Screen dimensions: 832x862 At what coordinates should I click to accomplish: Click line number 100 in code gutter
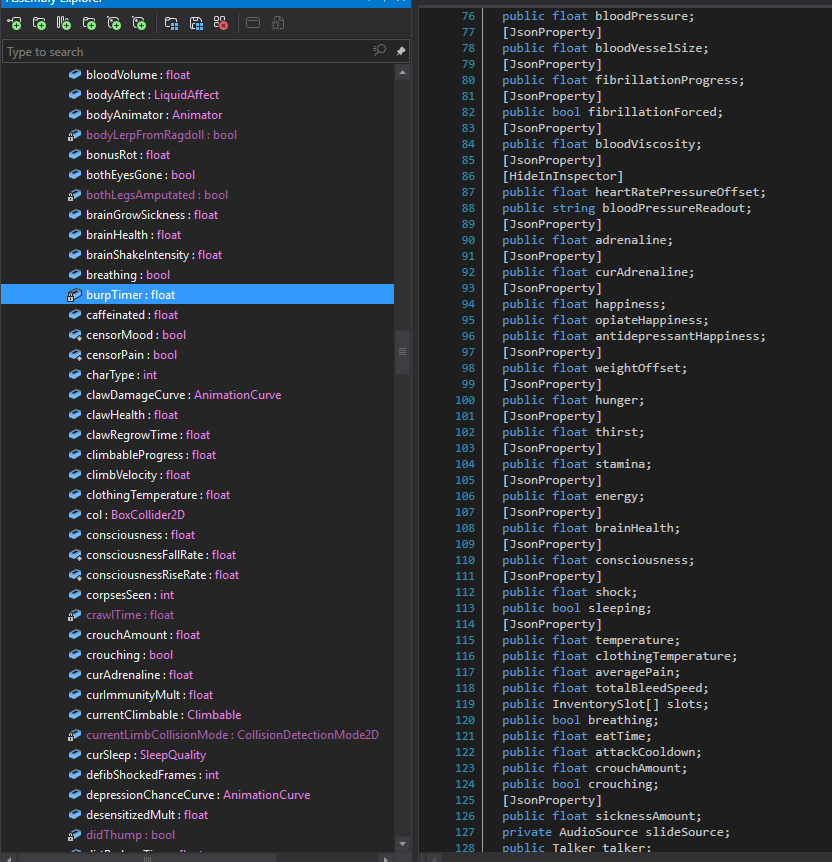tap(465, 400)
